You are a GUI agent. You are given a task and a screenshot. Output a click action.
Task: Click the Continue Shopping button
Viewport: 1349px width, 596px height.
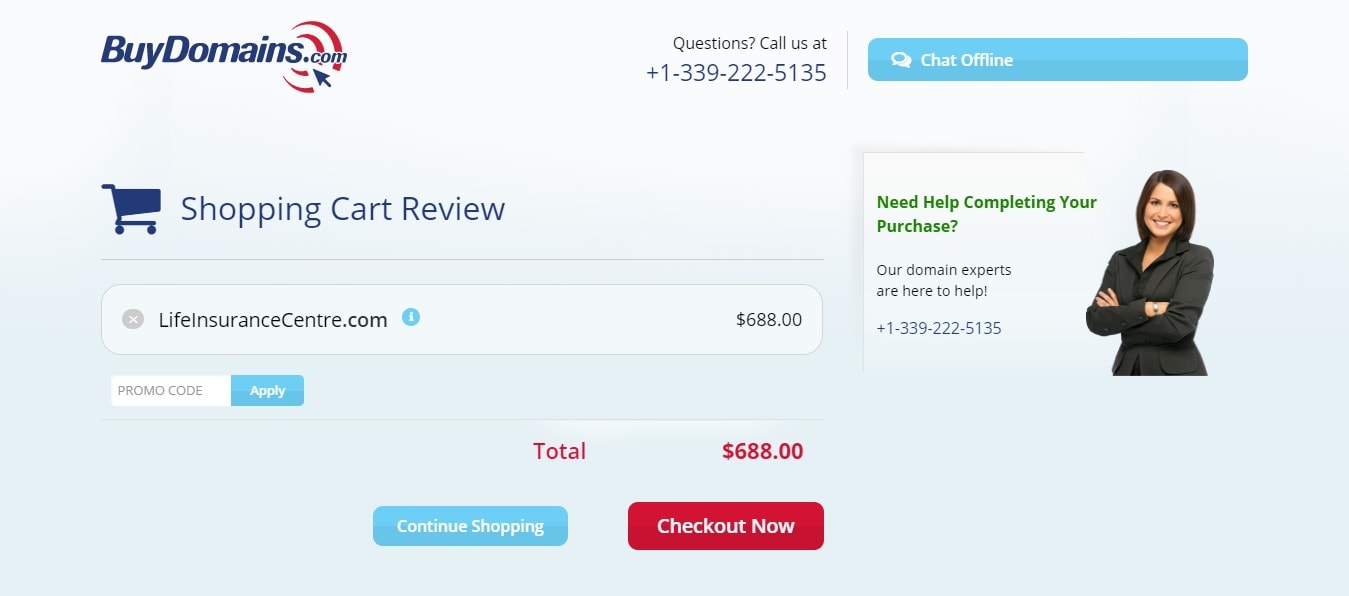pos(470,526)
